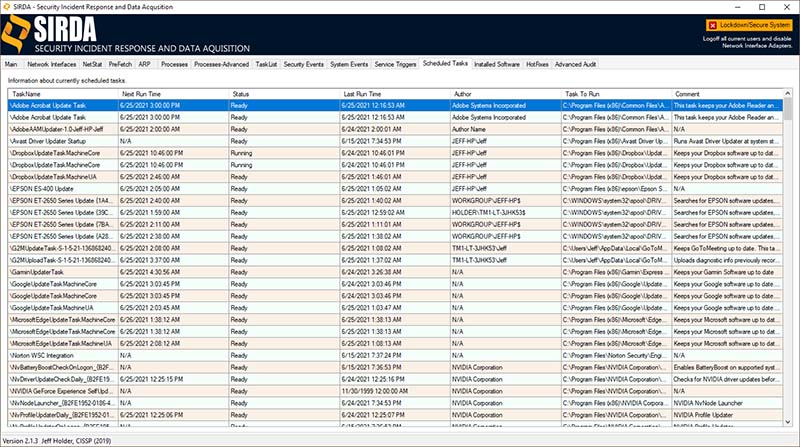Sort by the Status column header
Viewport: 800px width, 447px height.
pyautogui.click(x=284, y=94)
